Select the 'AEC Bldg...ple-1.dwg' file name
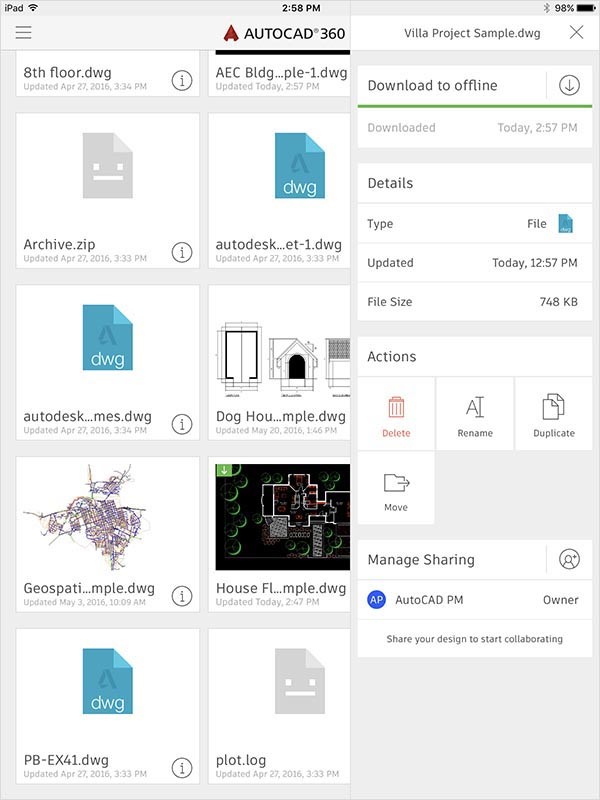Screen dimensions: 600x800 (x=282, y=72)
